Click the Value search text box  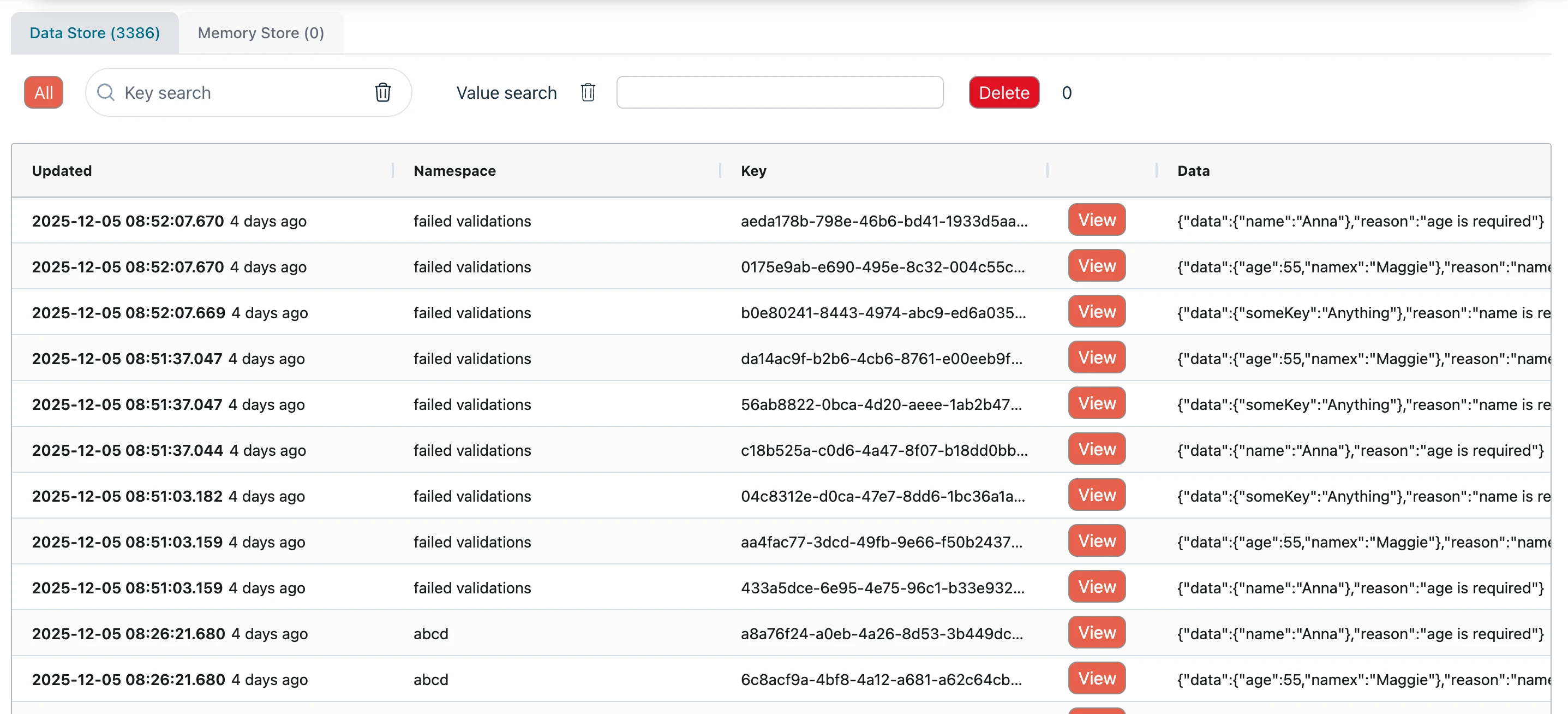[x=779, y=93]
